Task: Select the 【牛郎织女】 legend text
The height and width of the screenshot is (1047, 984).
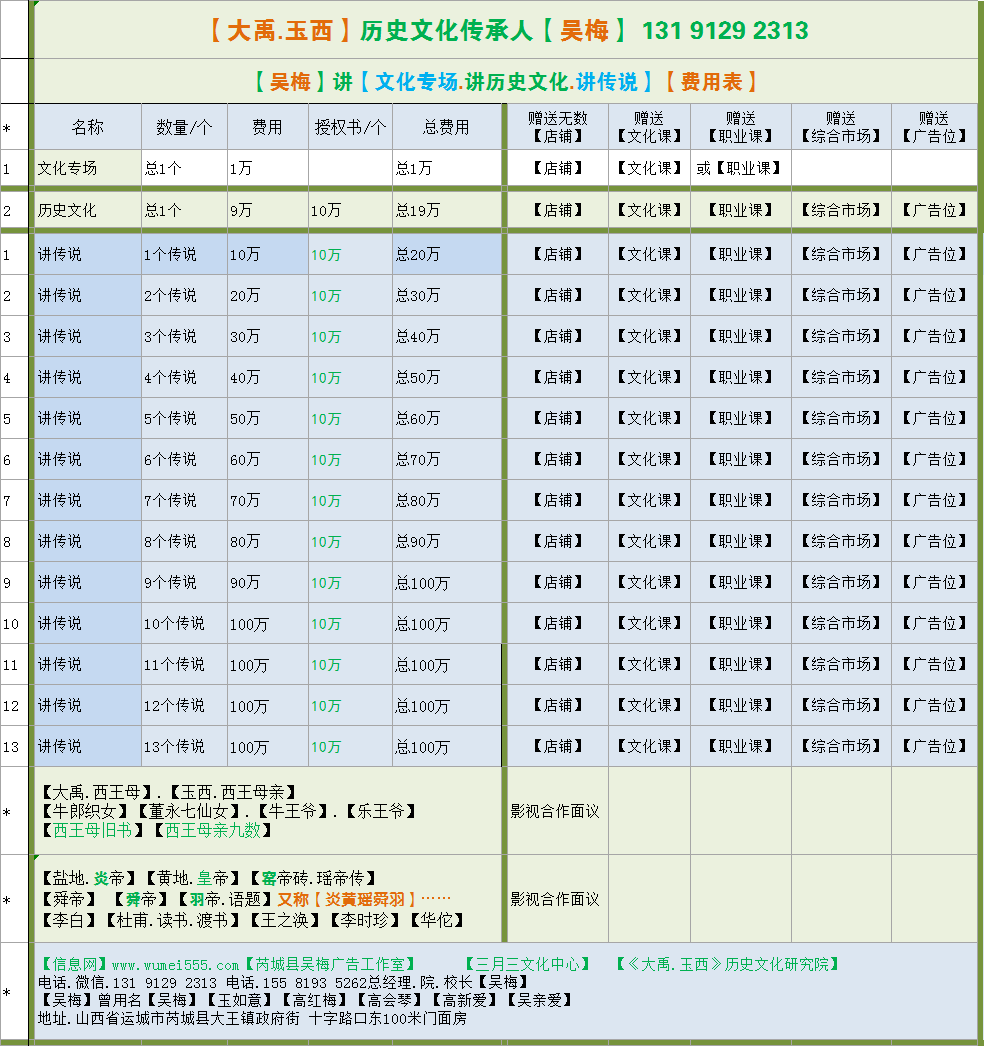Action: (85, 811)
